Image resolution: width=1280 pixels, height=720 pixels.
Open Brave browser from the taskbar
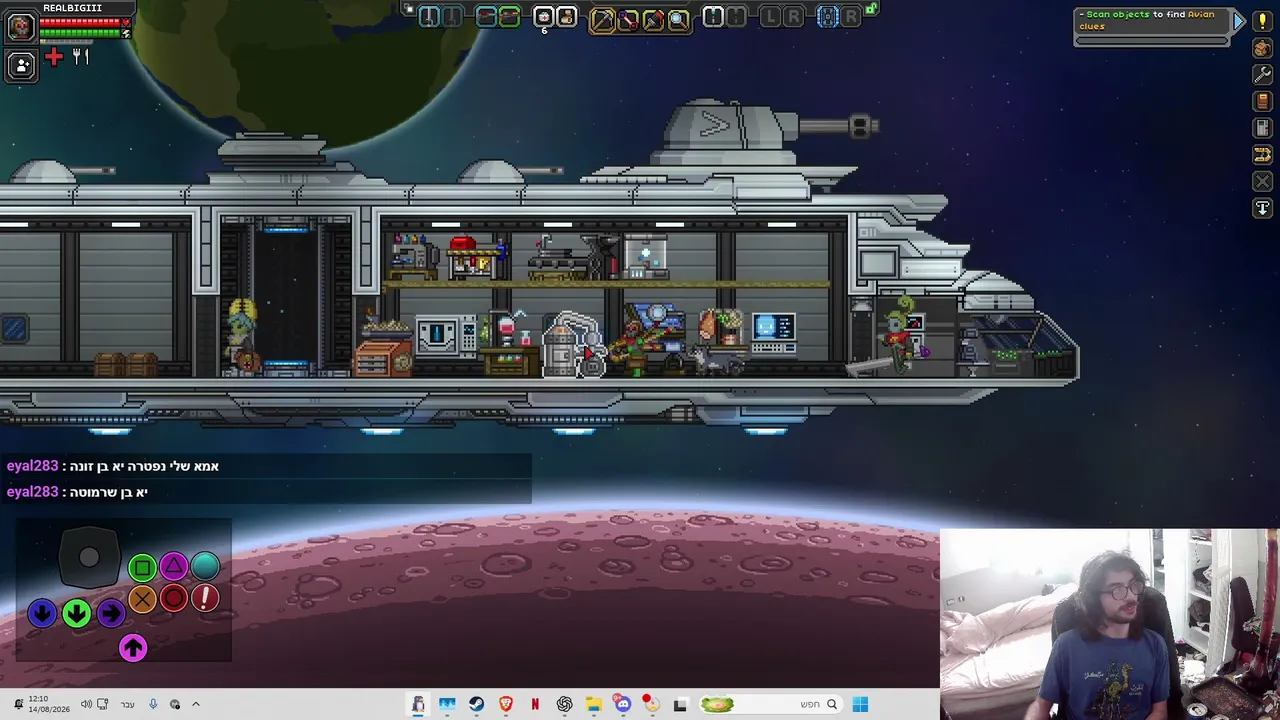505,704
